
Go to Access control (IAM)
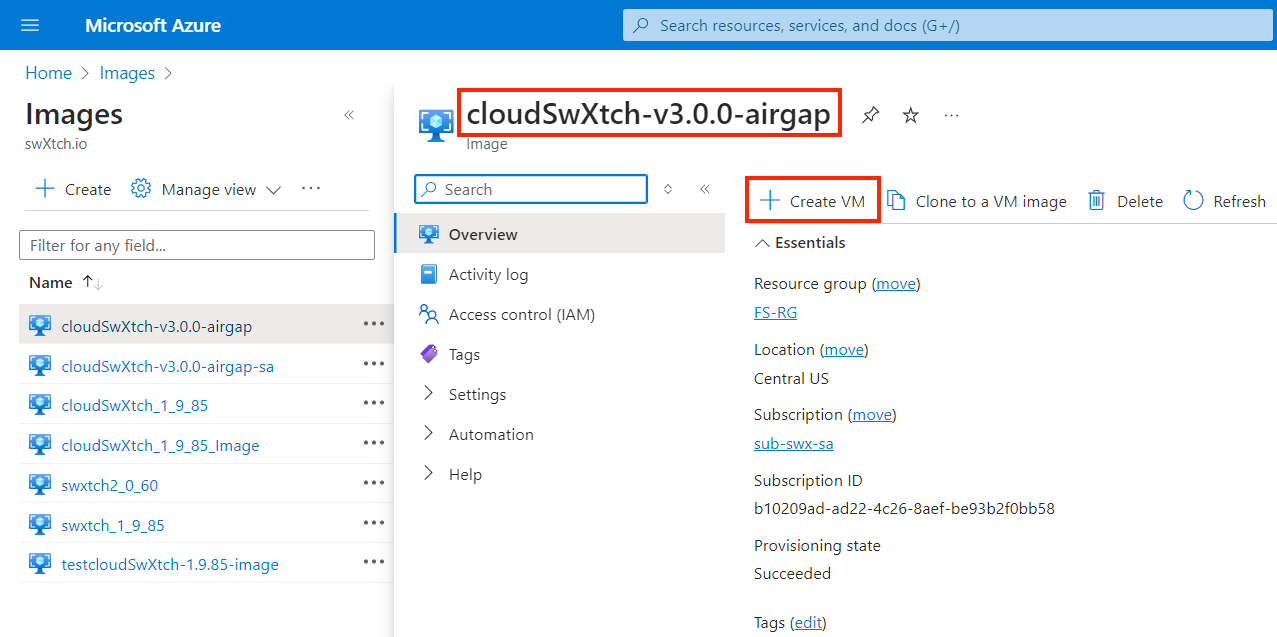click(521, 315)
